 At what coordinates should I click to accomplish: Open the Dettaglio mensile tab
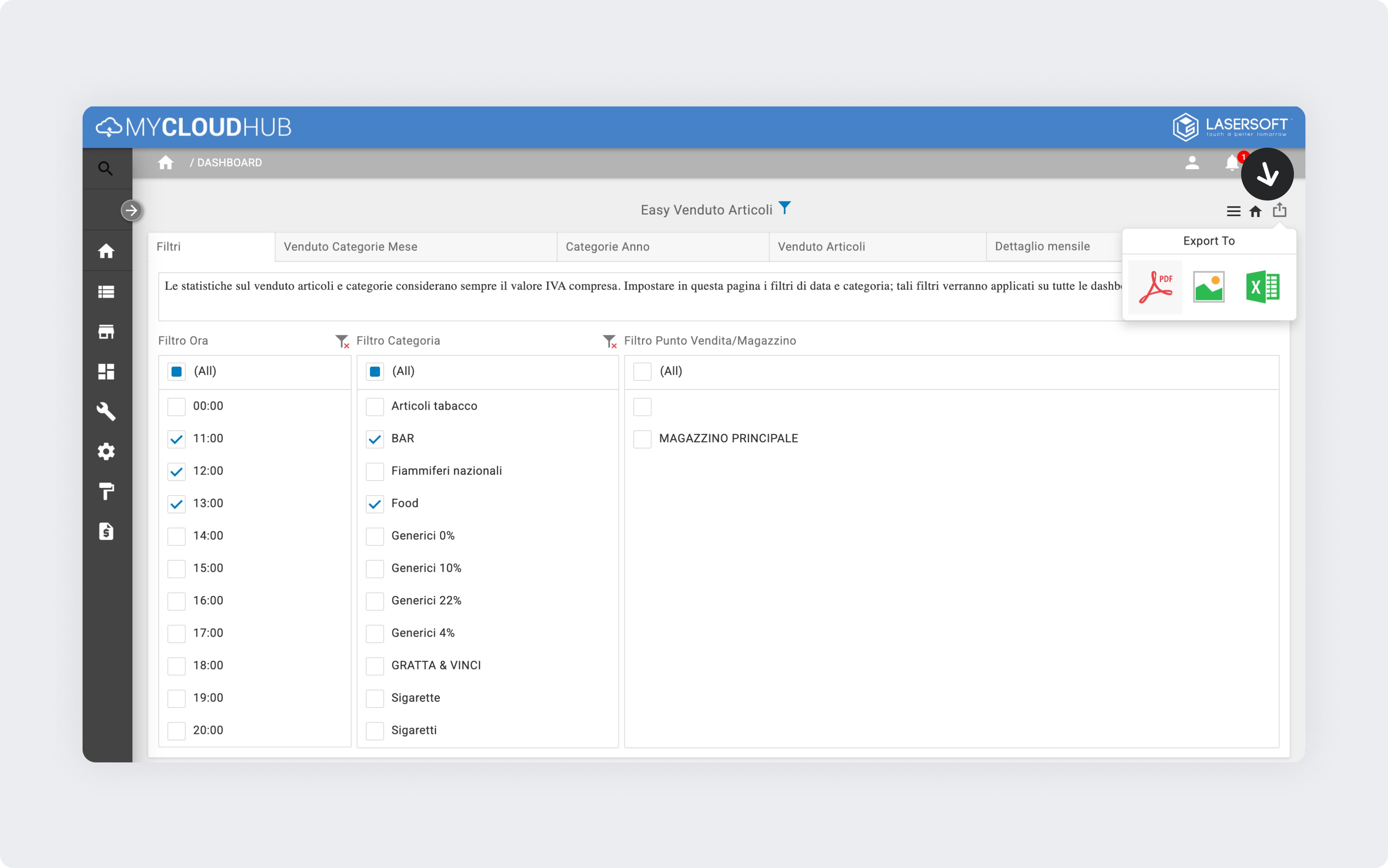tap(1042, 247)
